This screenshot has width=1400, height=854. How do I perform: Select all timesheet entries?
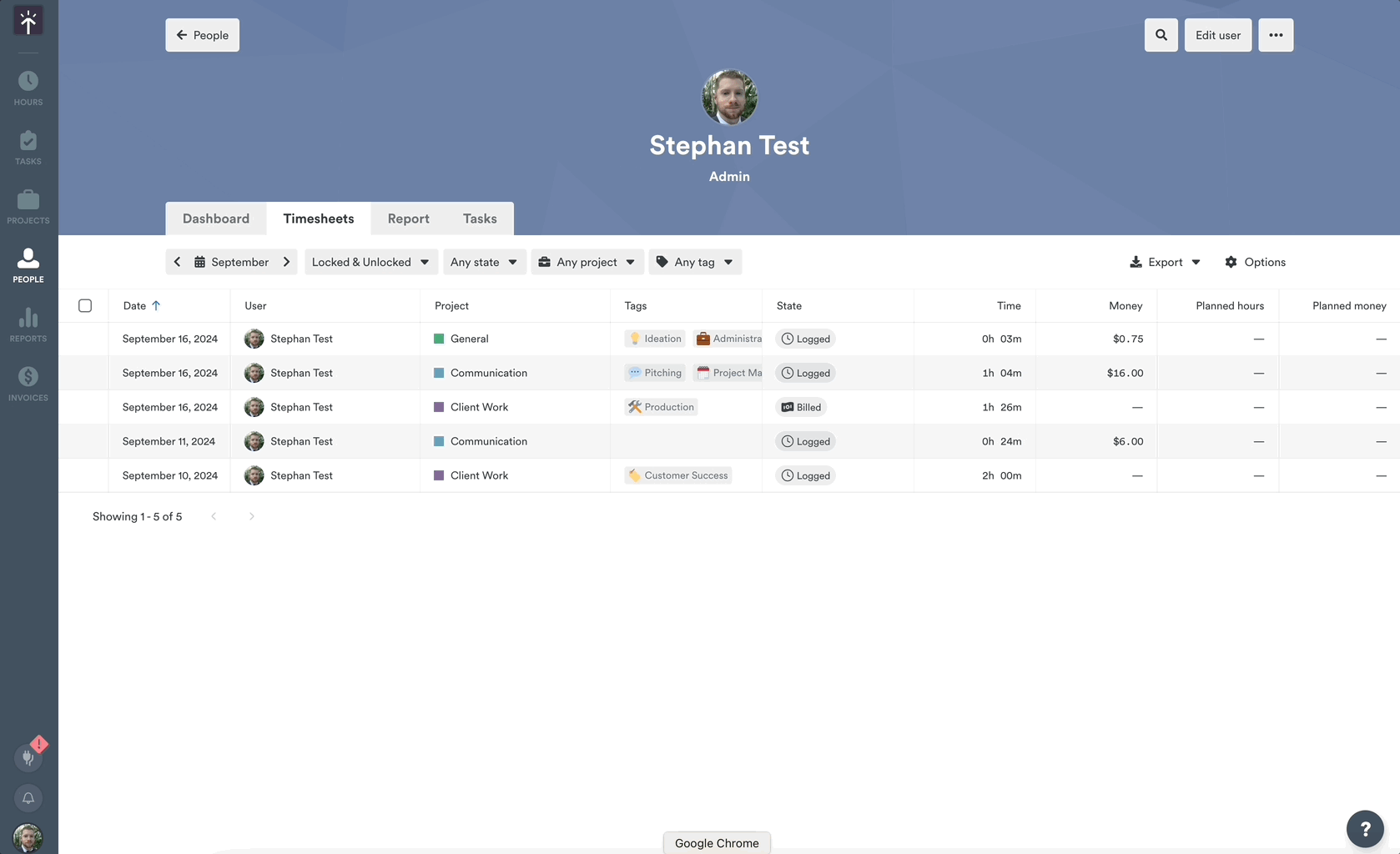(x=85, y=305)
